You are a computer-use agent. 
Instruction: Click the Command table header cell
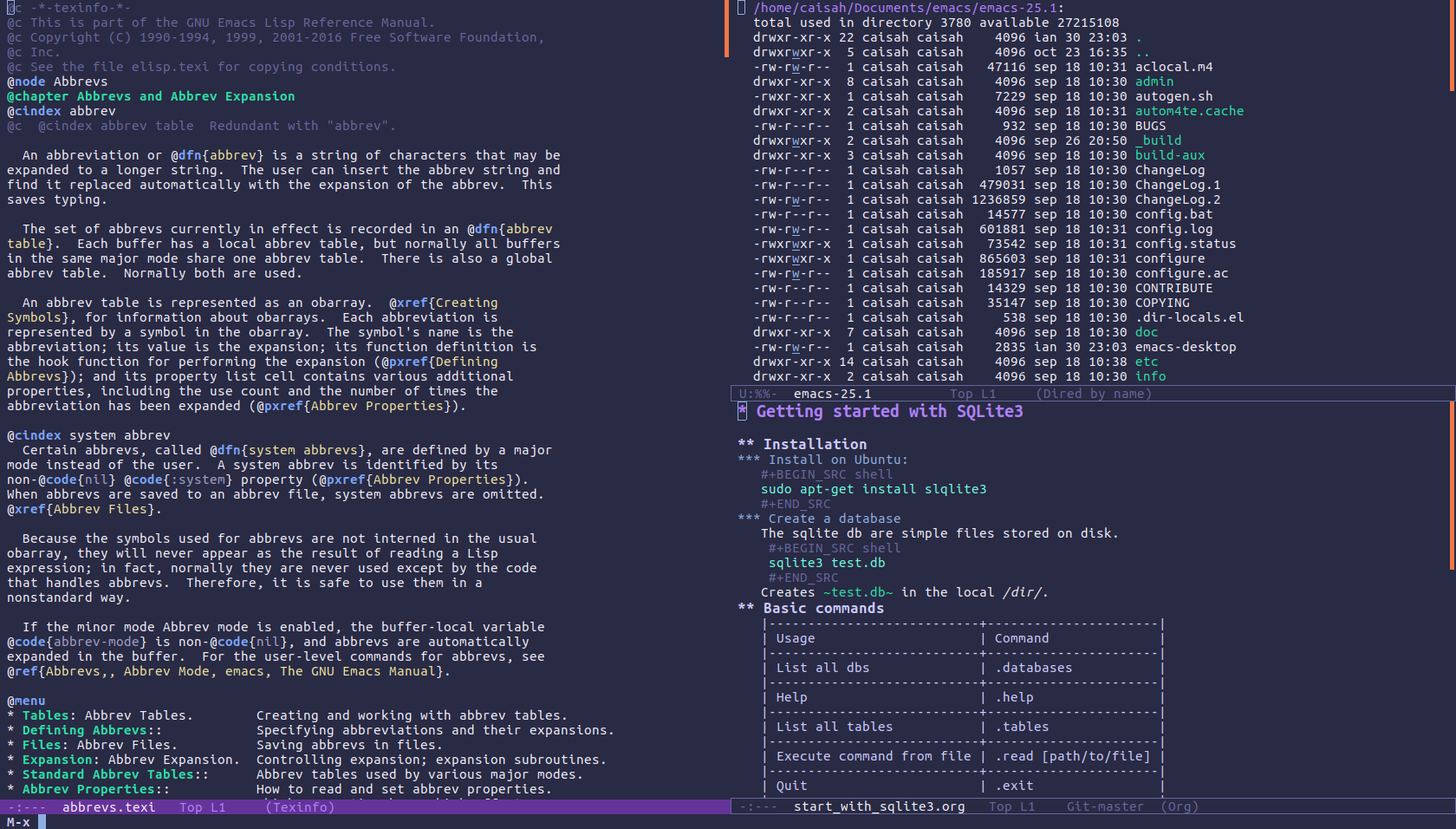pyautogui.click(x=1022, y=638)
